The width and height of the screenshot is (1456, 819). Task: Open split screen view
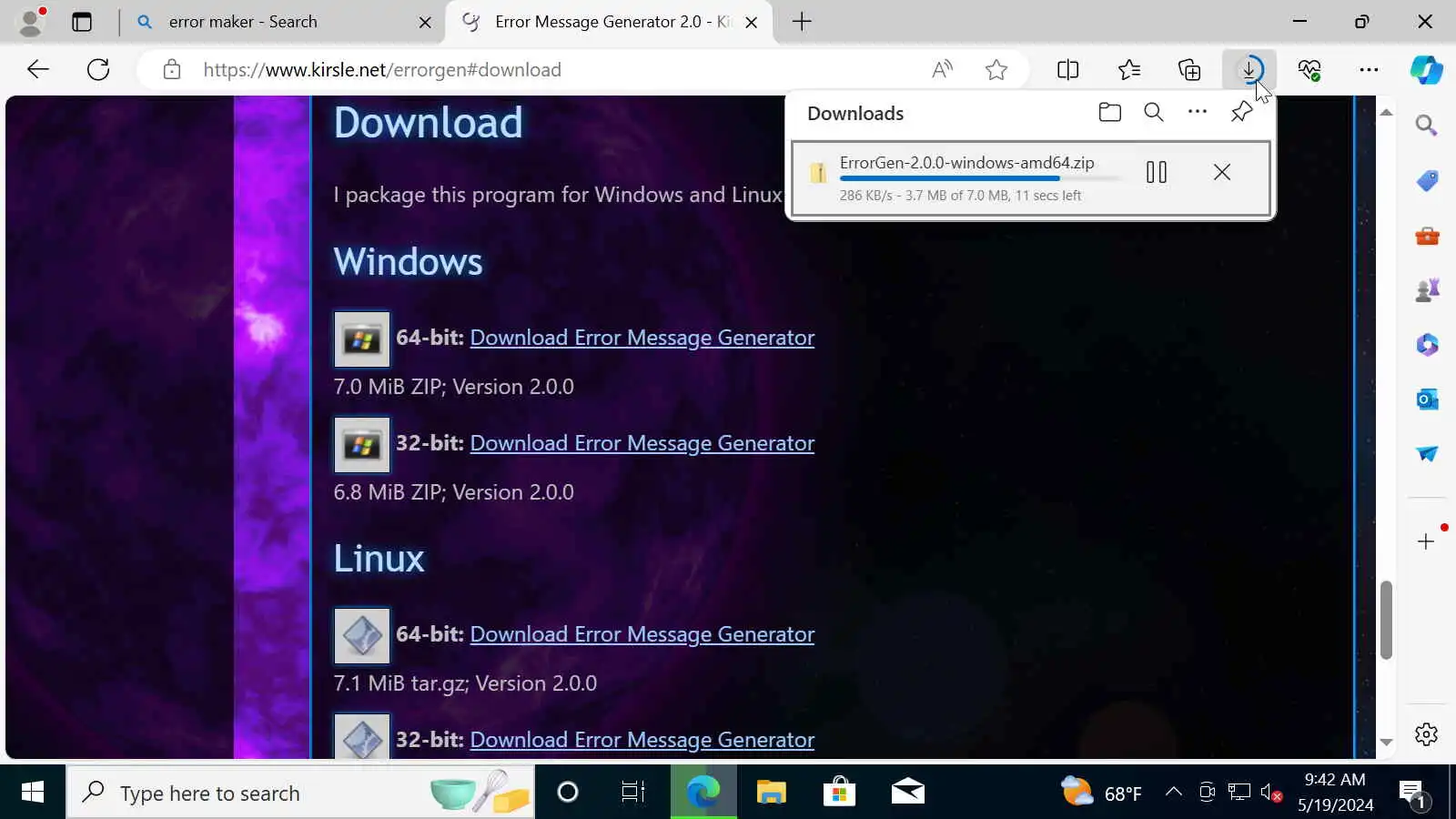click(x=1068, y=69)
